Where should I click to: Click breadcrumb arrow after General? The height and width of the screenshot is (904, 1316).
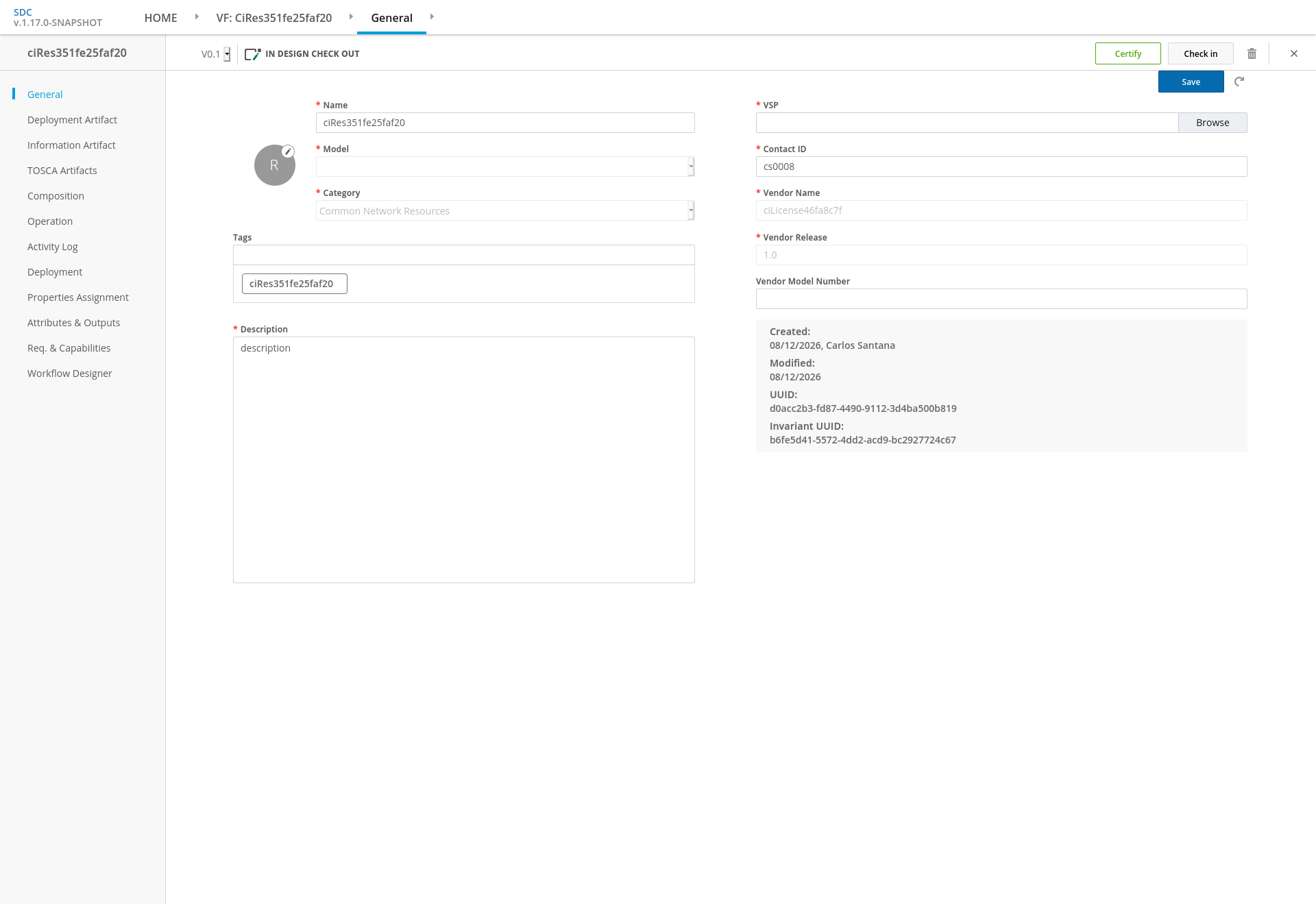[x=432, y=16]
